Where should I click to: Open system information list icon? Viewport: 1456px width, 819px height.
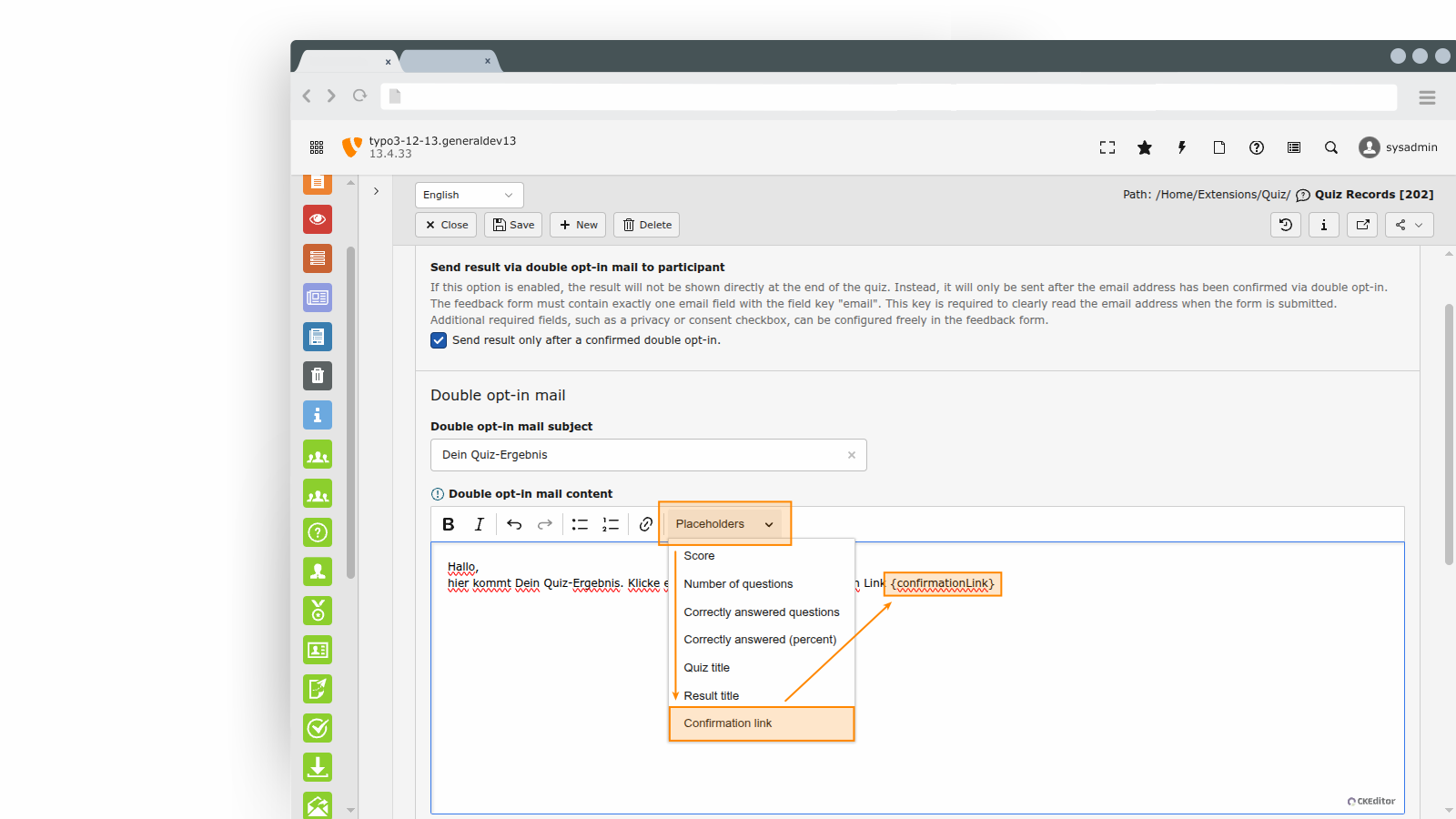[x=1294, y=147]
